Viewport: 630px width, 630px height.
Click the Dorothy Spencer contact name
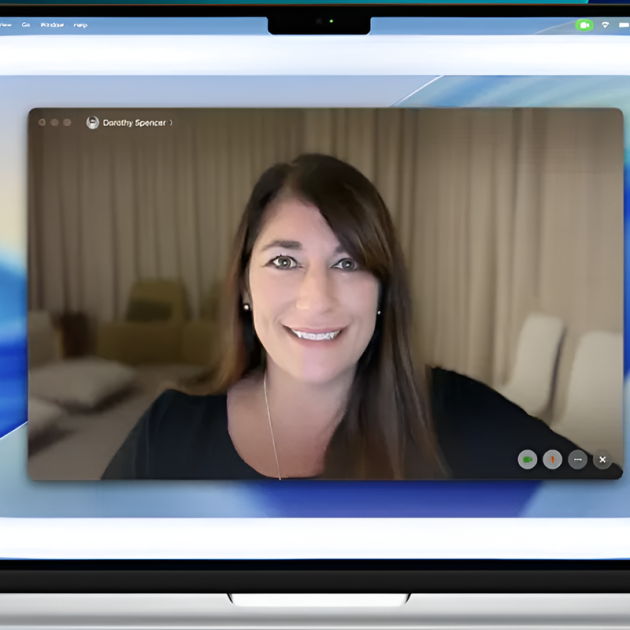134,122
